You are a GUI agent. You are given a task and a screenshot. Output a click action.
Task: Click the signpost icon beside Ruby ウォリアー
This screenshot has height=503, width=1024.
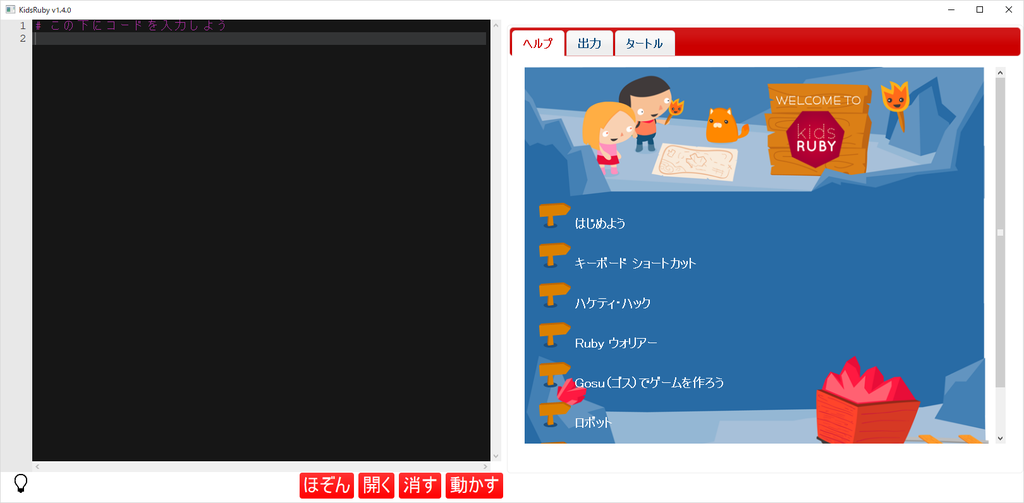coord(554,335)
